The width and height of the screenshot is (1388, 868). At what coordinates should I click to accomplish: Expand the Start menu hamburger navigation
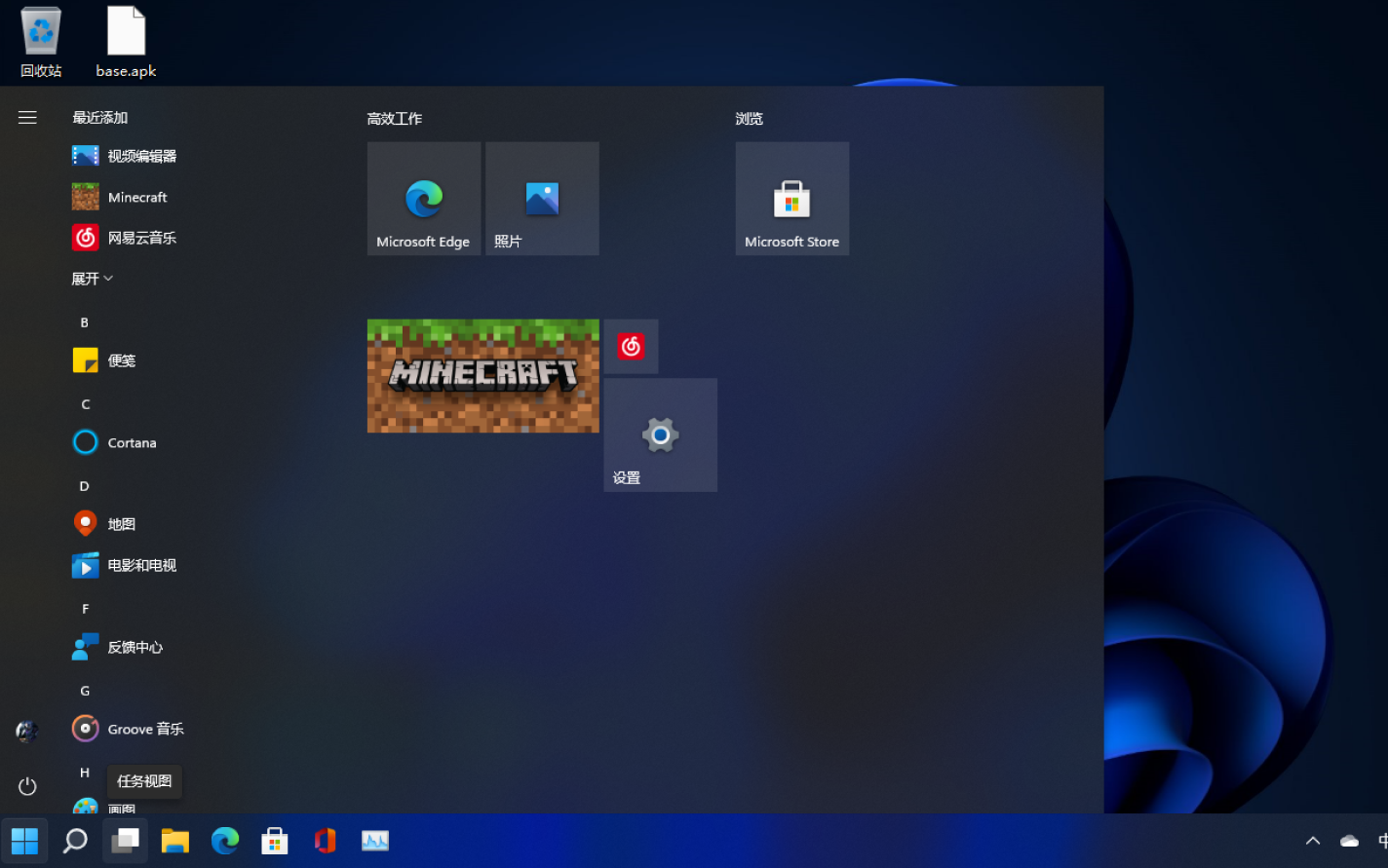coord(27,118)
